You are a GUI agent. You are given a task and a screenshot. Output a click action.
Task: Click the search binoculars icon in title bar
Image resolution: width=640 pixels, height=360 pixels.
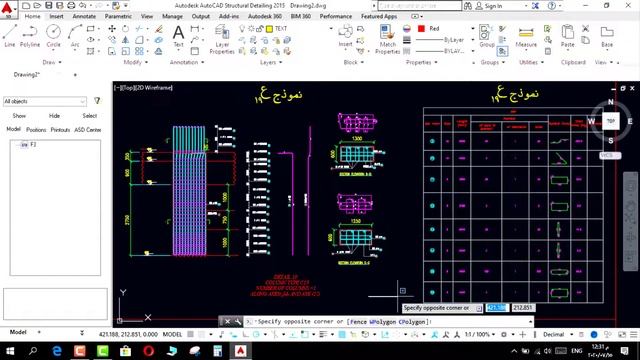coord(468,6)
